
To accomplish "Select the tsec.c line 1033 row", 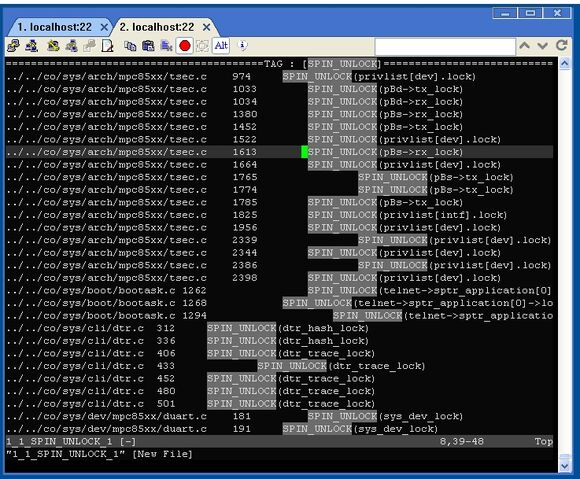I will (279, 89).
